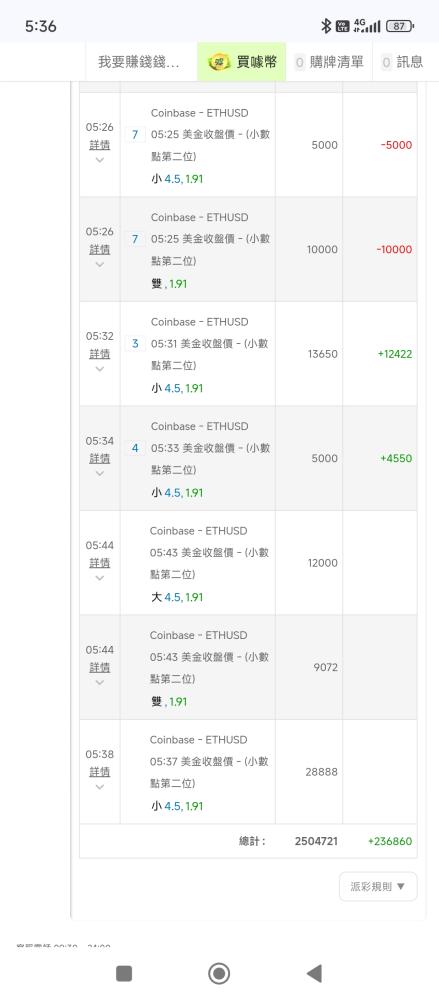This screenshot has width=439, height=1000.
Task: Tap the Android back triangle icon
Action: [314, 973]
